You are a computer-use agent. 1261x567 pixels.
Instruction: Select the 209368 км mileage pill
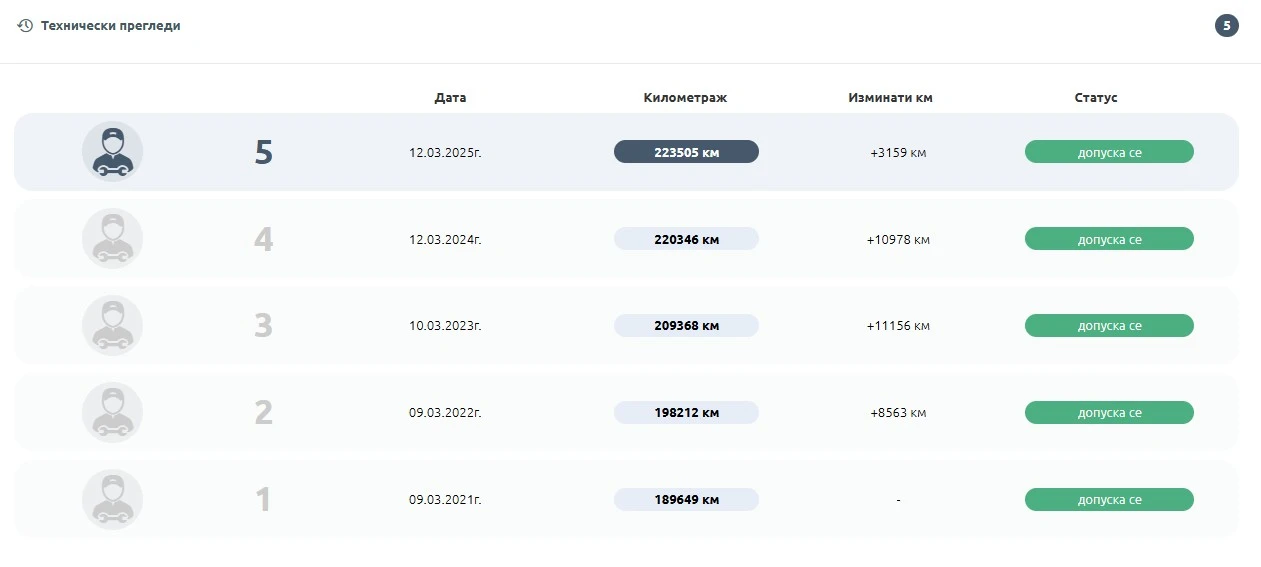click(686, 326)
